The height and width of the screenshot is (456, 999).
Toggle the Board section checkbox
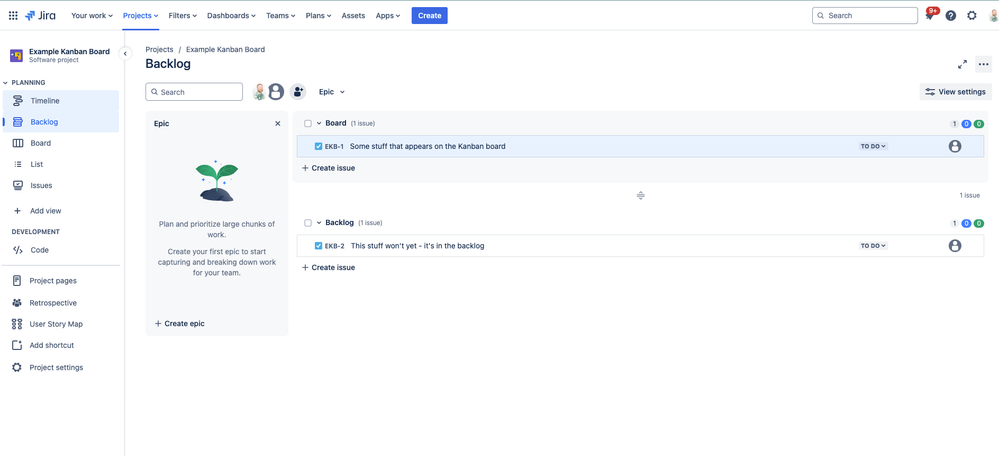[x=308, y=124]
